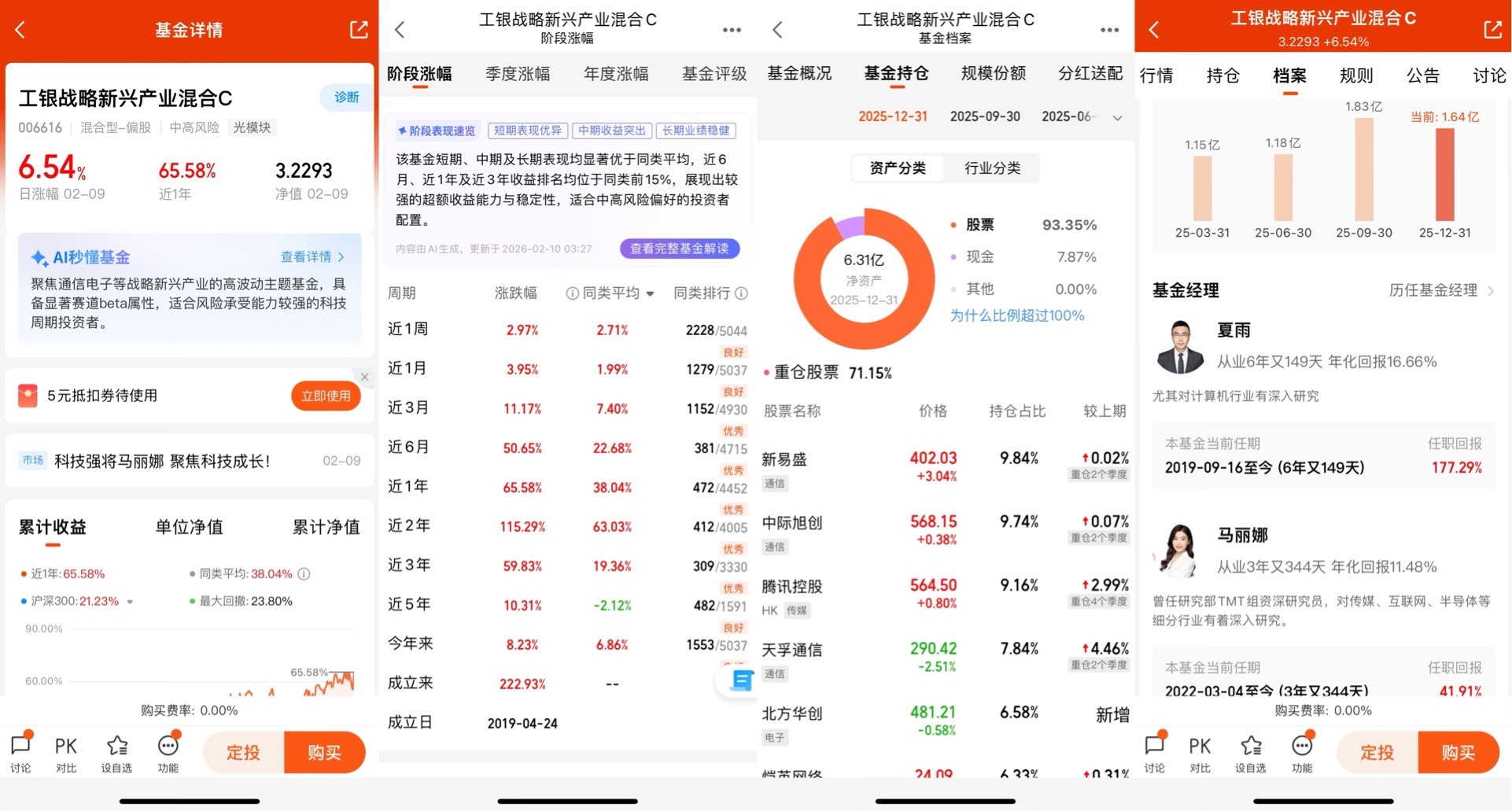
Task: Select 单位净值 chart tab
Action: (189, 527)
